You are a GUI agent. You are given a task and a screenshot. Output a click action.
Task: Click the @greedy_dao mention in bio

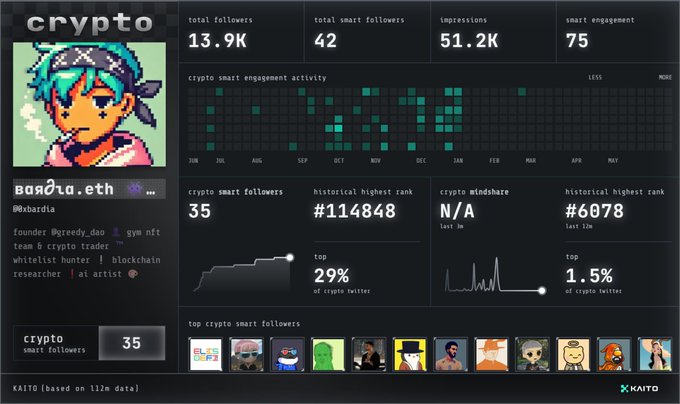point(78,232)
